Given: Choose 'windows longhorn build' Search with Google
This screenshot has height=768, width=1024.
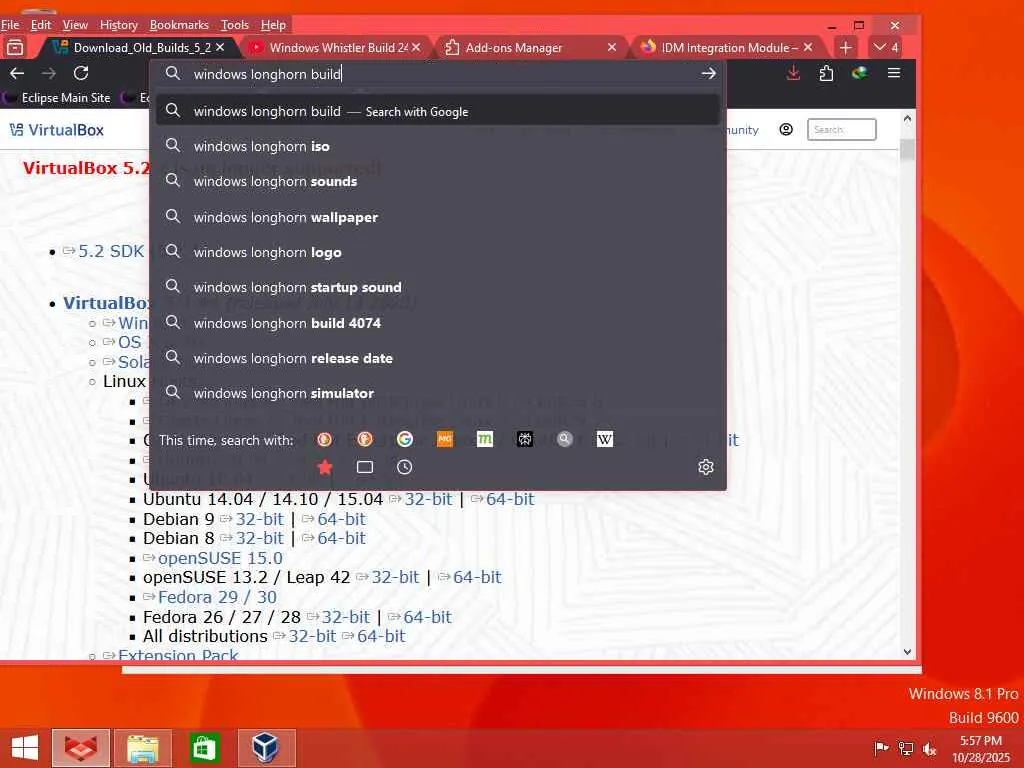Looking at the screenshot, I should (x=438, y=111).
